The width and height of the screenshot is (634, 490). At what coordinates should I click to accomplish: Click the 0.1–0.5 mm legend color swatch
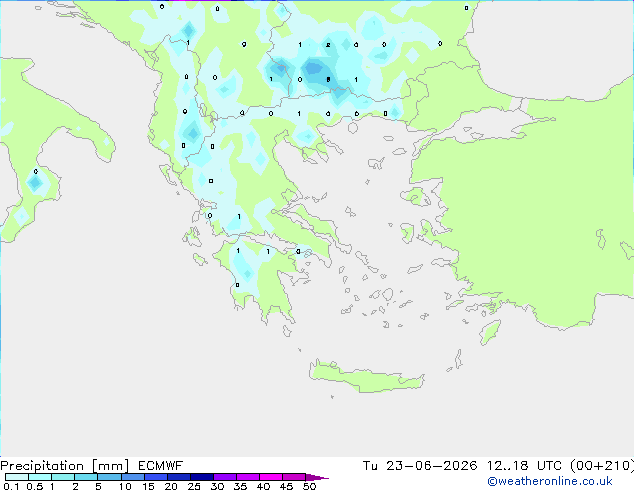point(17,477)
